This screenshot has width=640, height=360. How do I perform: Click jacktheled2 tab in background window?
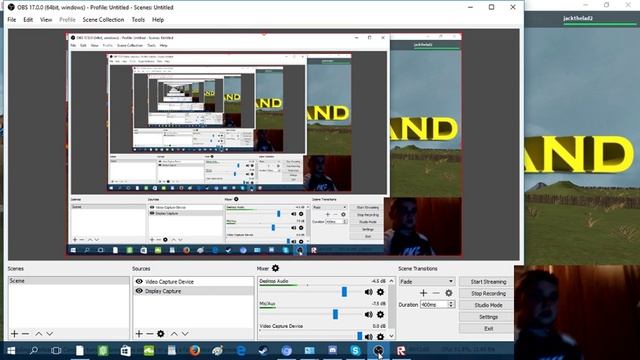click(x=578, y=18)
